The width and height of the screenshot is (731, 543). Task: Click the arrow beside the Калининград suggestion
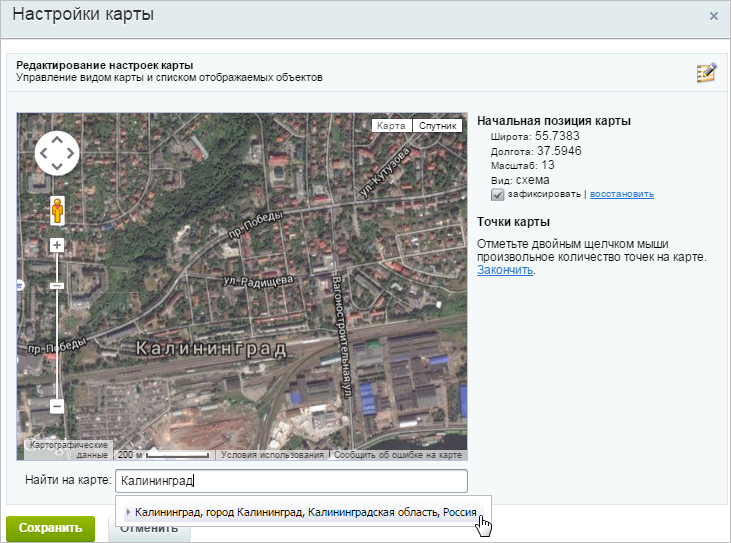point(128,511)
